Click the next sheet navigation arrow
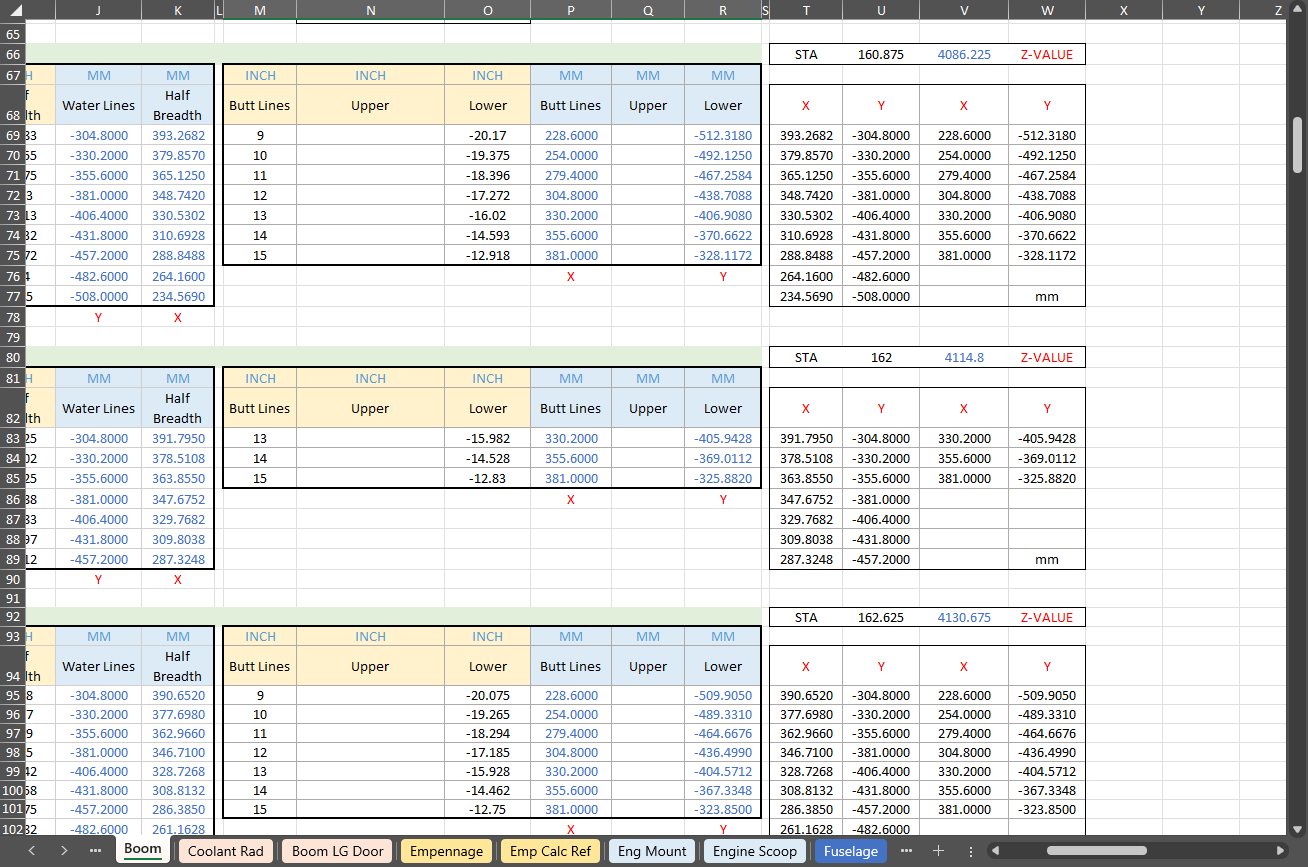Screen dimensions: 1308x867 64,851
